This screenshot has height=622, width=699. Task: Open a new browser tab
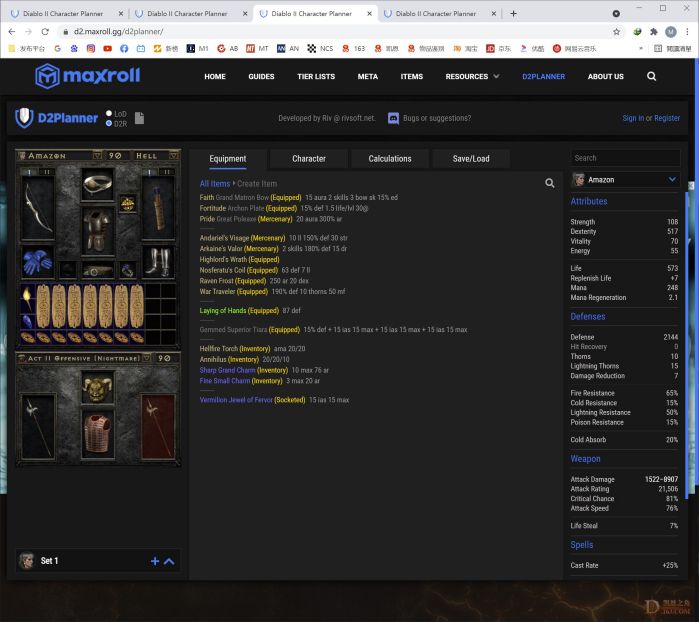(513, 13)
